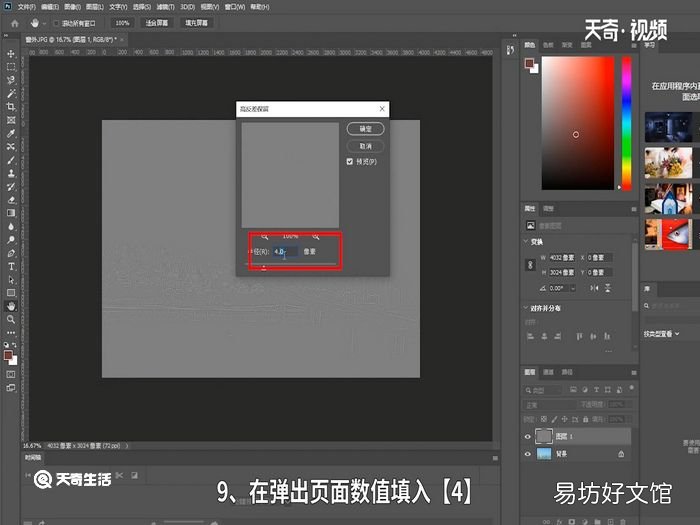Toggle lock all padlock icon

pyautogui.click(x=585, y=419)
